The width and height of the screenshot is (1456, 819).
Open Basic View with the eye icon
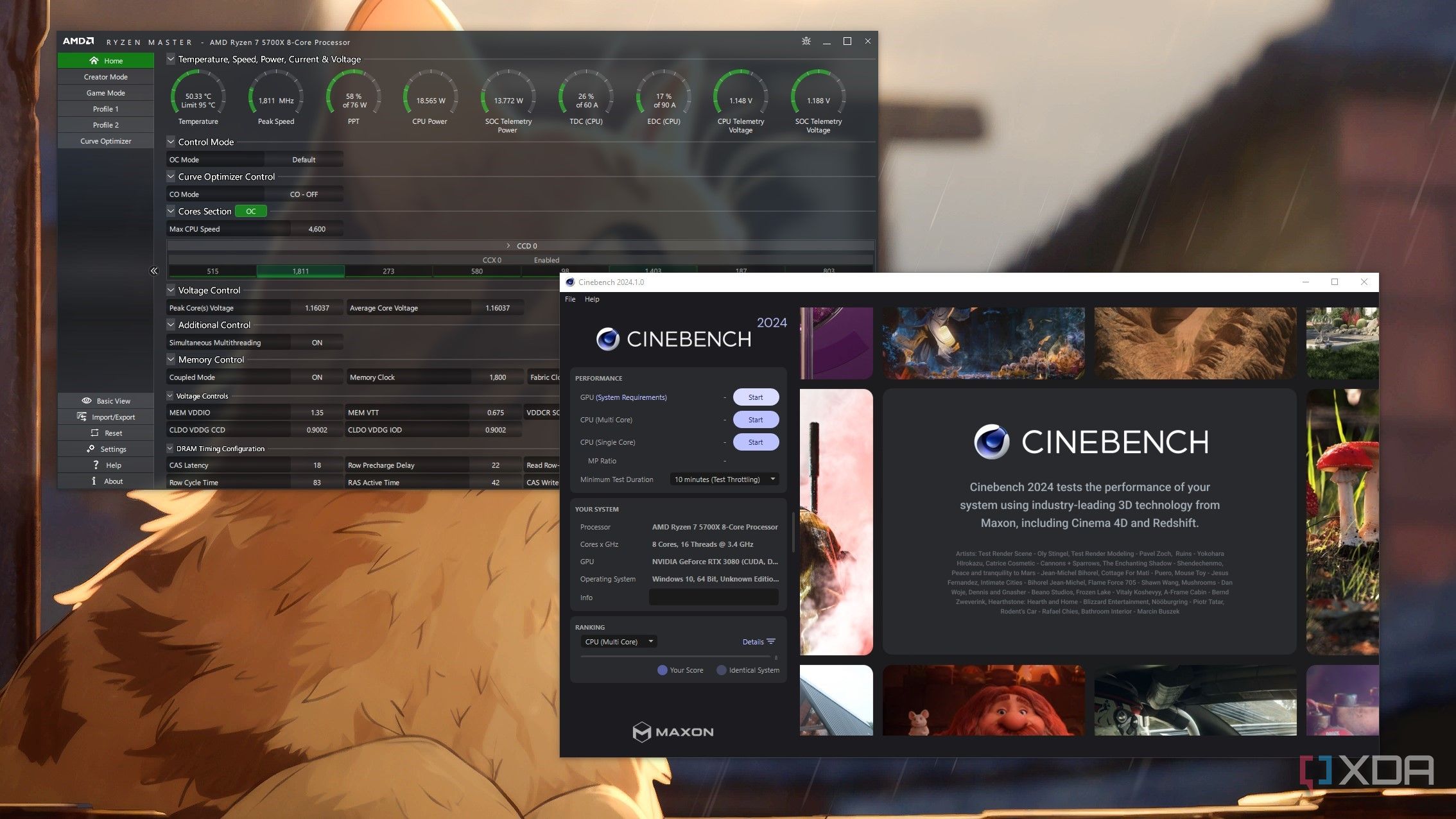point(87,401)
